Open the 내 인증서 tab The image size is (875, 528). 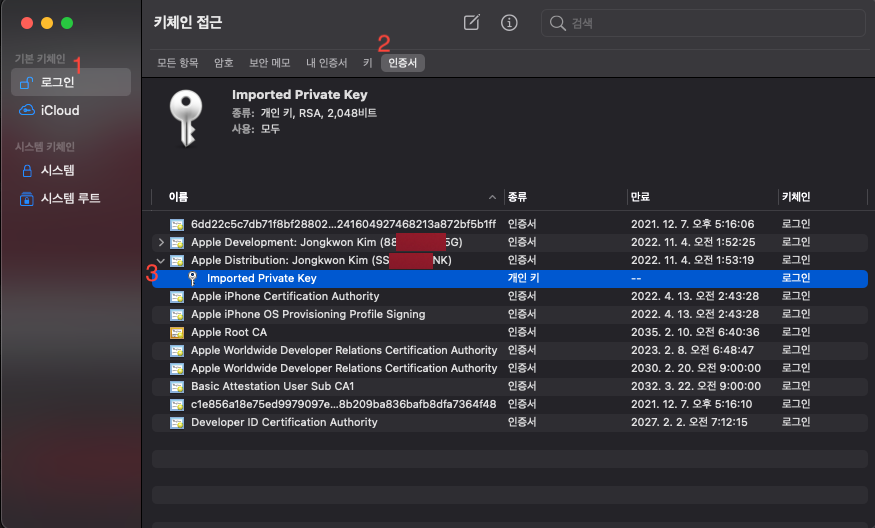pyautogui.click(x=326, y=63)
